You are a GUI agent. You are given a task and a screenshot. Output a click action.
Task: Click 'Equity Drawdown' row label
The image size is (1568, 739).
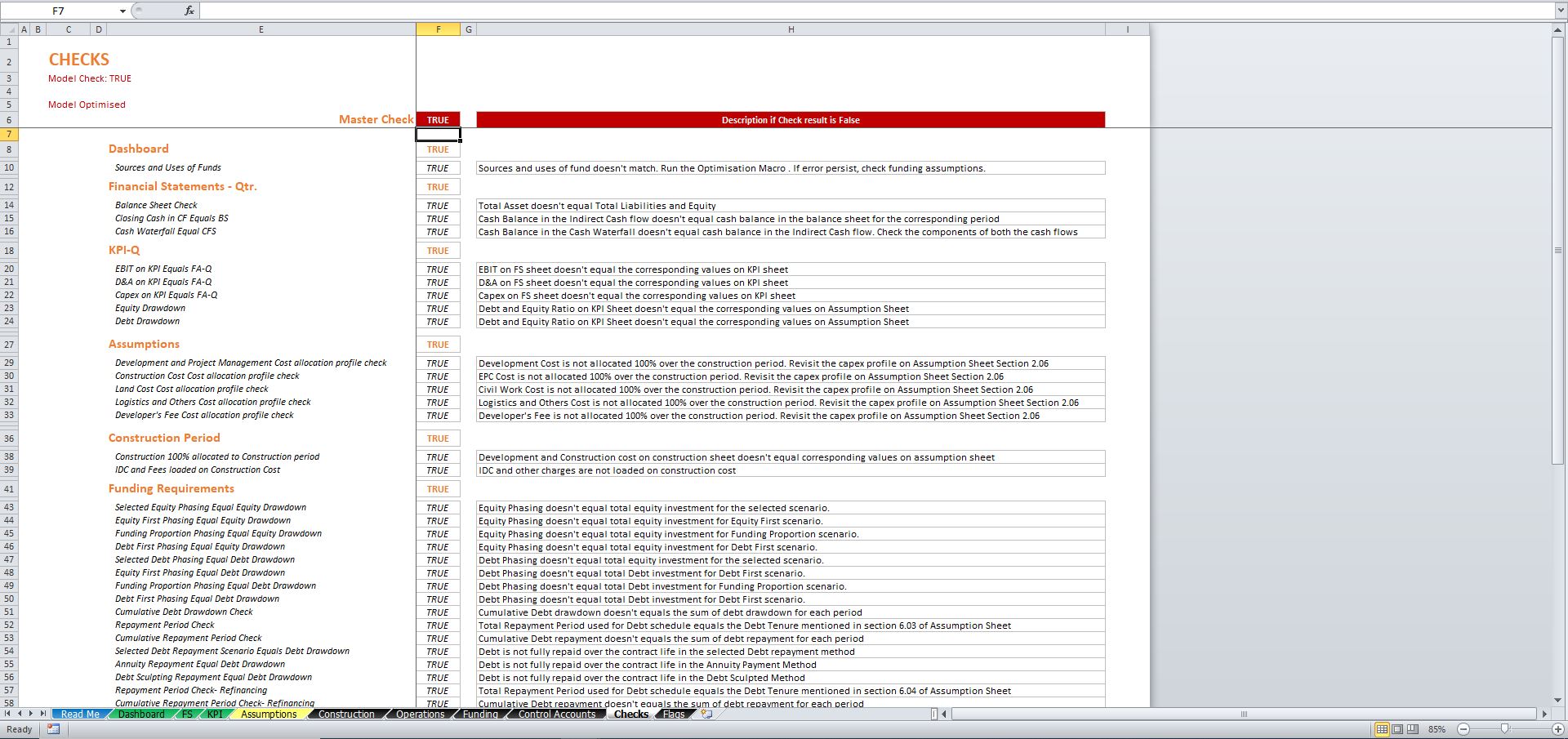click(150, 308)
